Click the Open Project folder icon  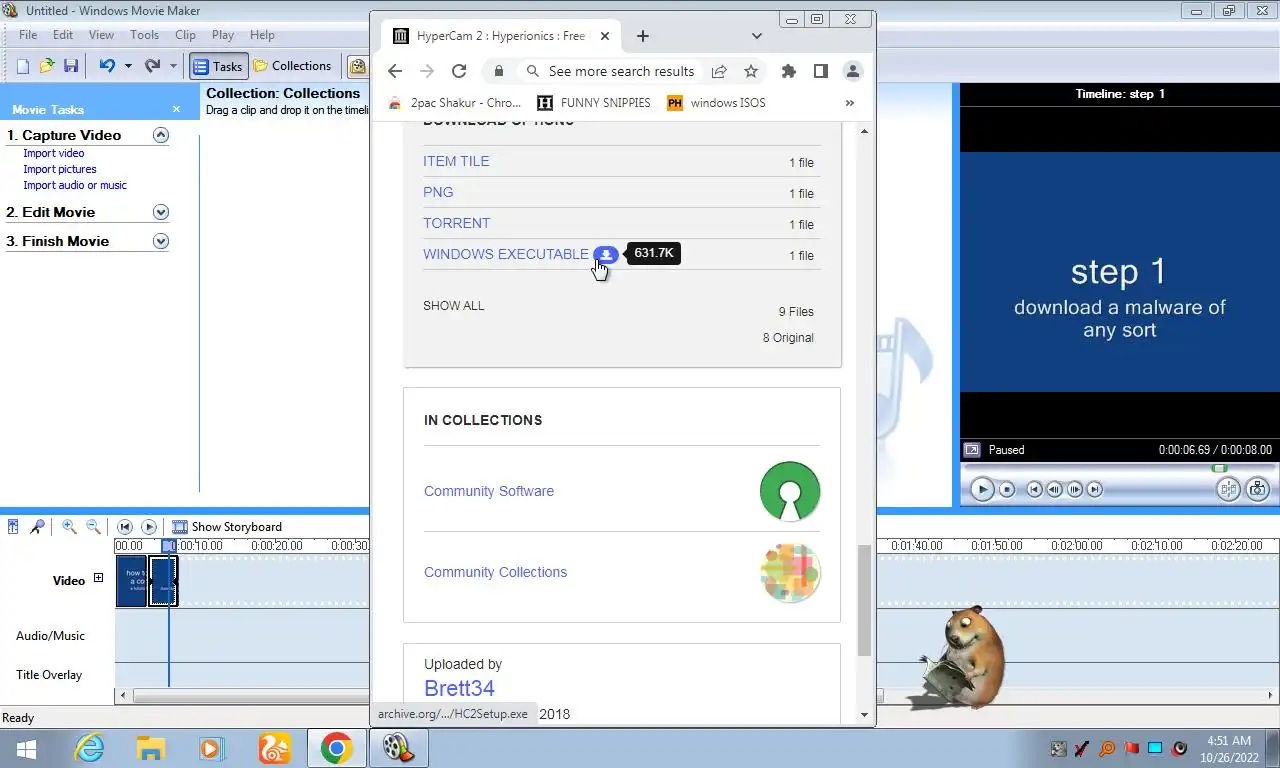point(46,66)
